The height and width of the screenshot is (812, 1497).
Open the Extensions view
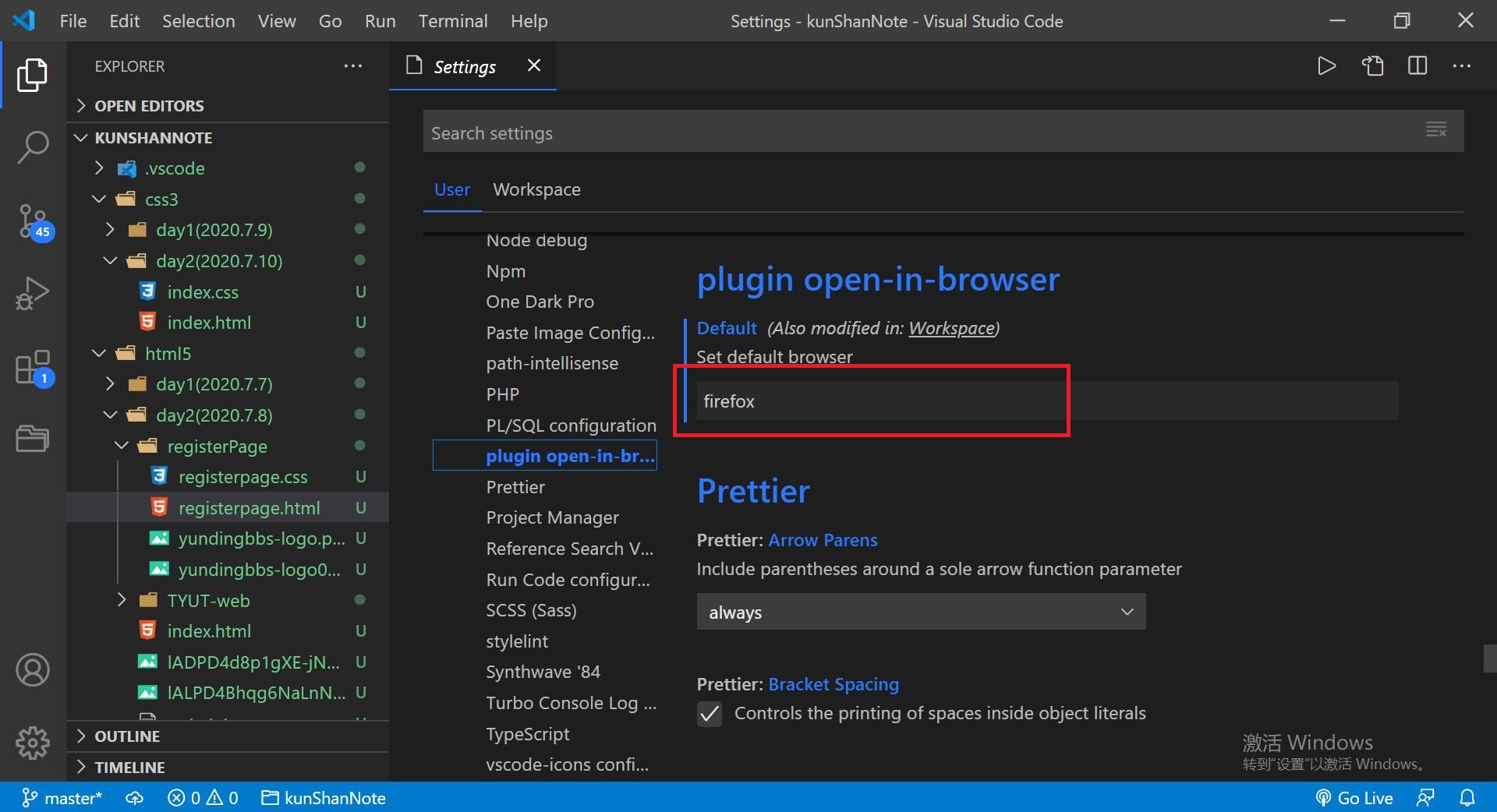[x=33, y=366]
